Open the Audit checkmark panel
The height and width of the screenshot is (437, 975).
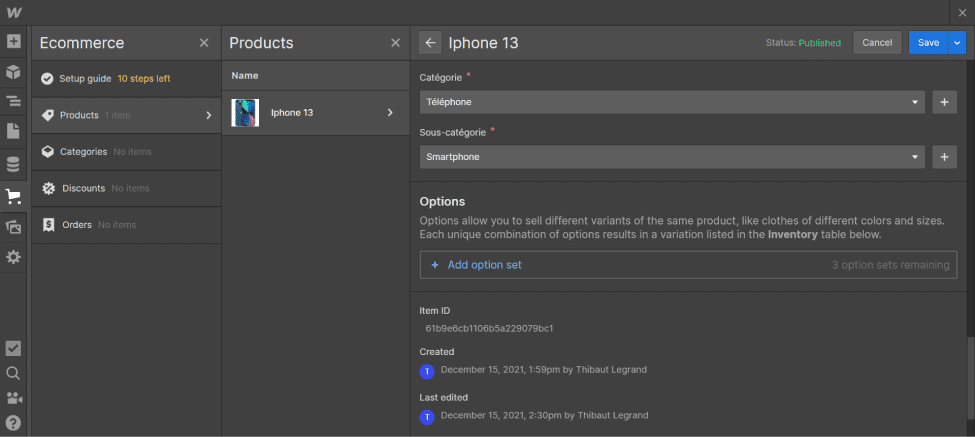tap(13, 348)
